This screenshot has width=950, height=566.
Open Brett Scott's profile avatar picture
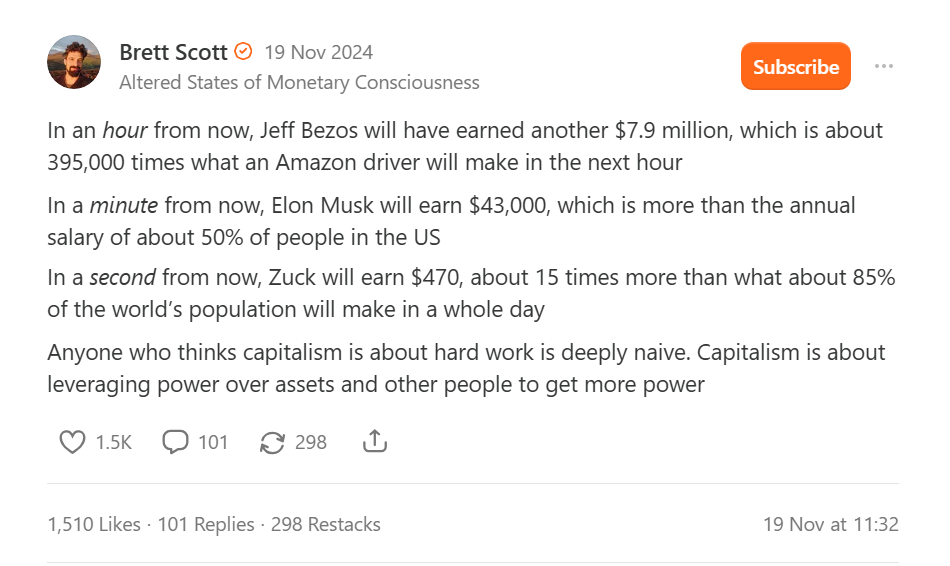pos(74,63)
